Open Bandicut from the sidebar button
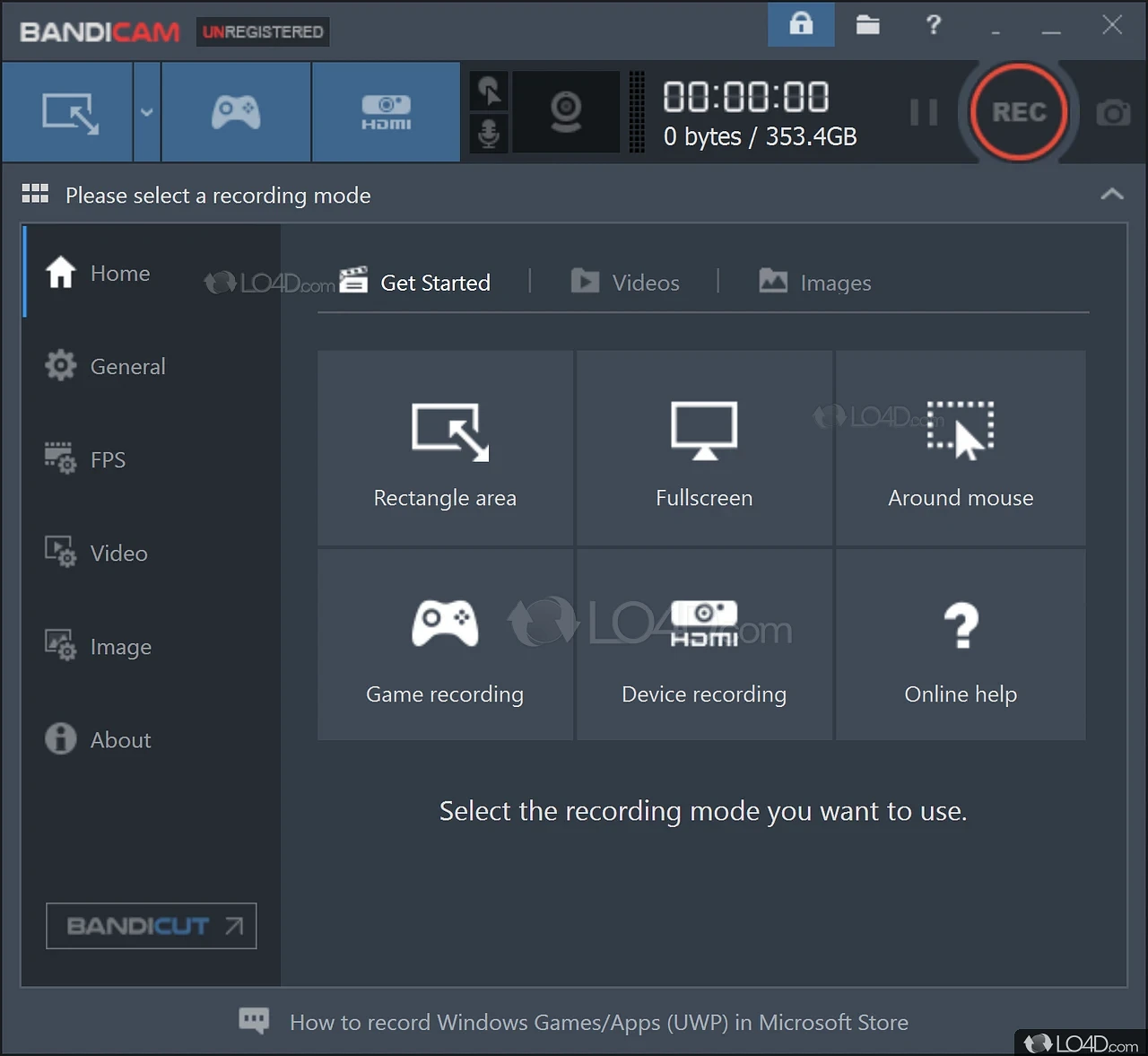The width and height of the screenshot is (1148, 1056). [151, 926]
